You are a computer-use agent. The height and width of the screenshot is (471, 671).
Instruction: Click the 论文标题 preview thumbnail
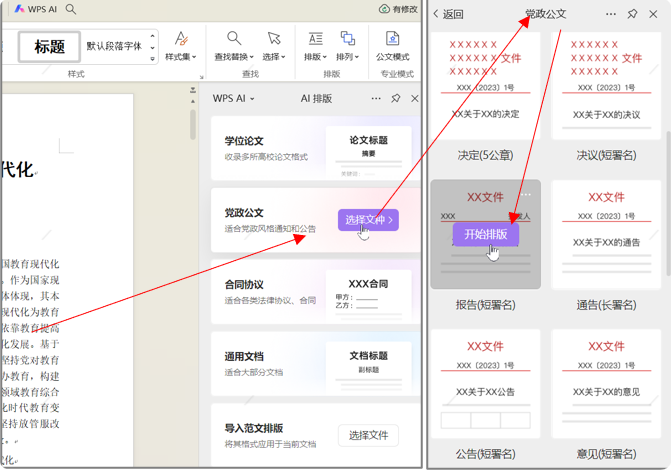point(368,152)
